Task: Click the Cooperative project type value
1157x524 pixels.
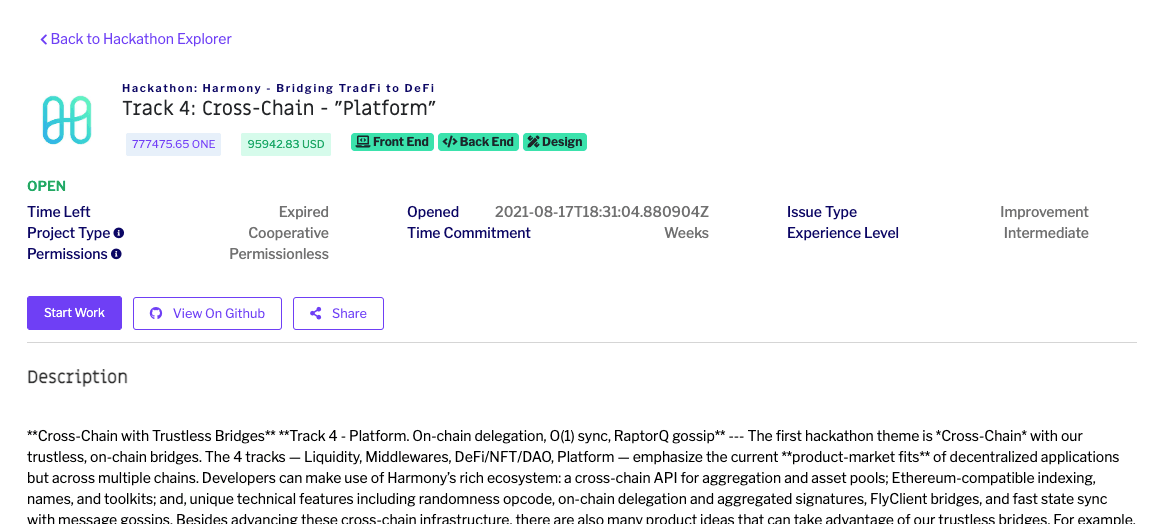Action: pyautogui.click(x=289, y=233)
